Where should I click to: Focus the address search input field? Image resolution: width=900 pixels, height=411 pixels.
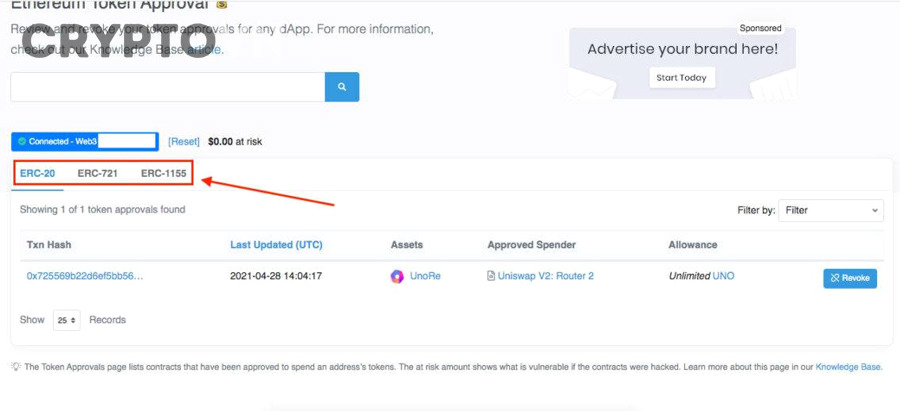(x=168, y=87)
